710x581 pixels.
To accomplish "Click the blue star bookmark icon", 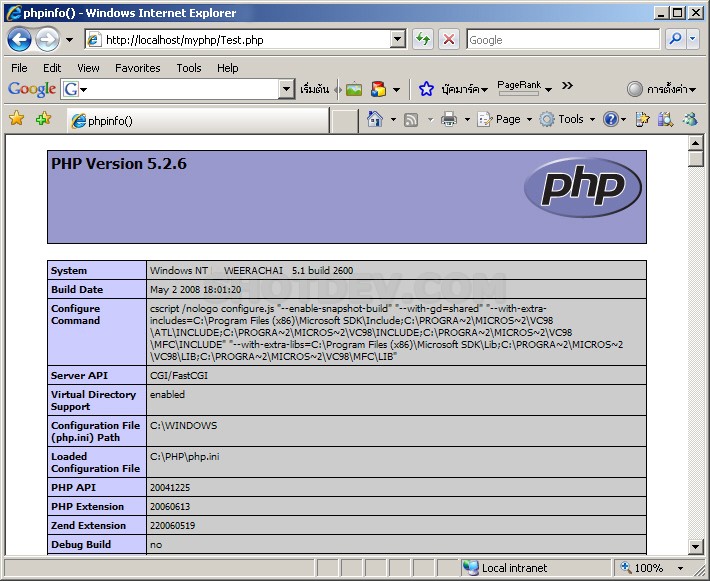I will (x=426, y=89).
